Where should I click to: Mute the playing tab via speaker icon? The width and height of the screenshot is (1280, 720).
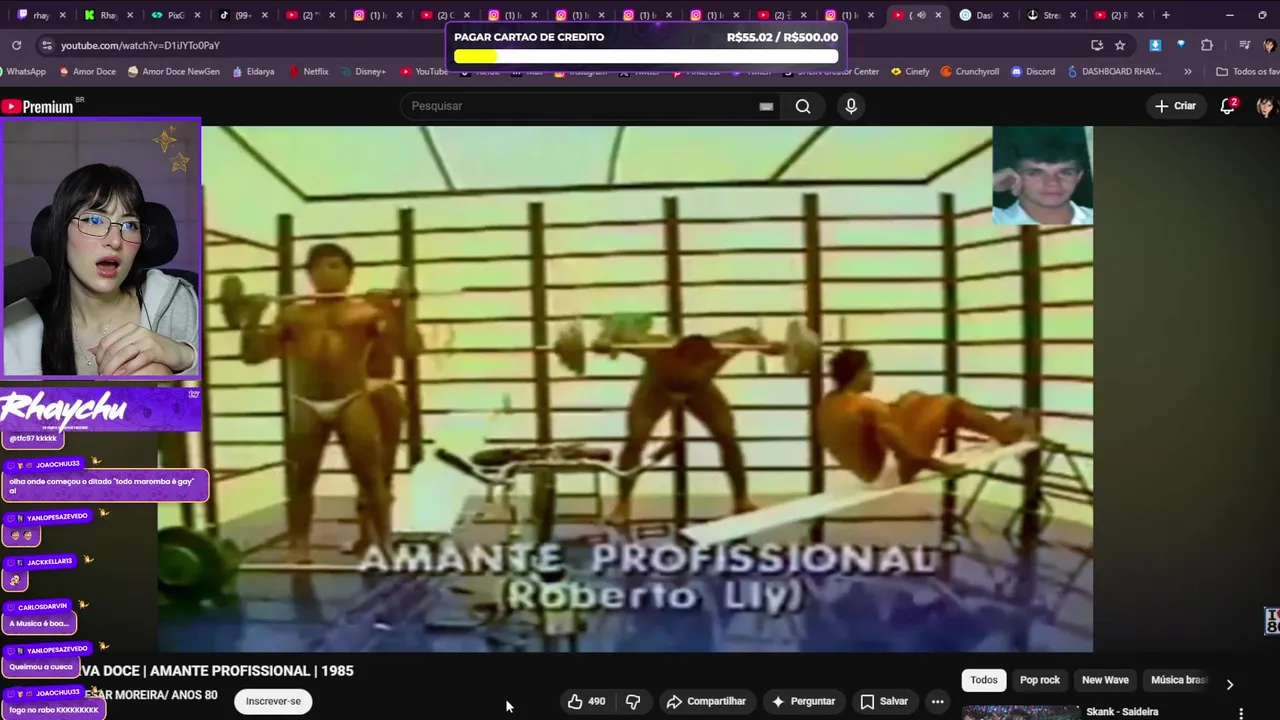click(x=921, y=15)
